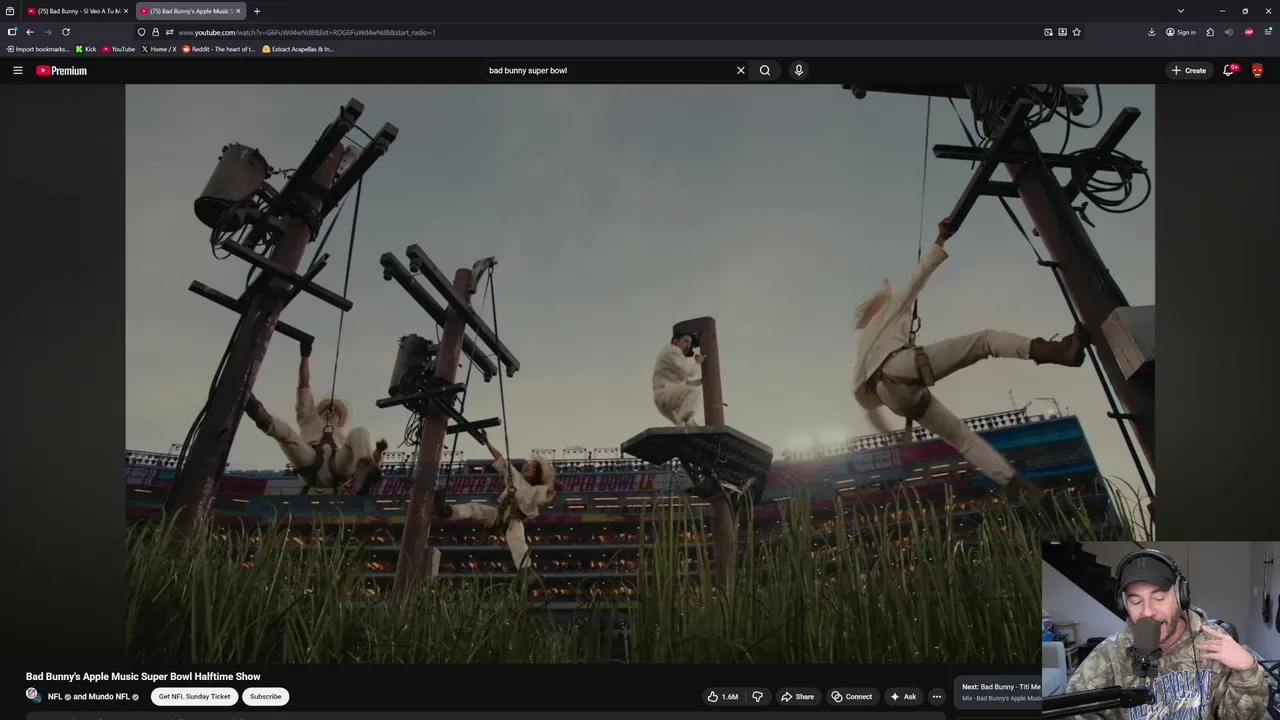Open the Extract Acapellas bookmark
The image size is (1280, 720).
[298, 49]
